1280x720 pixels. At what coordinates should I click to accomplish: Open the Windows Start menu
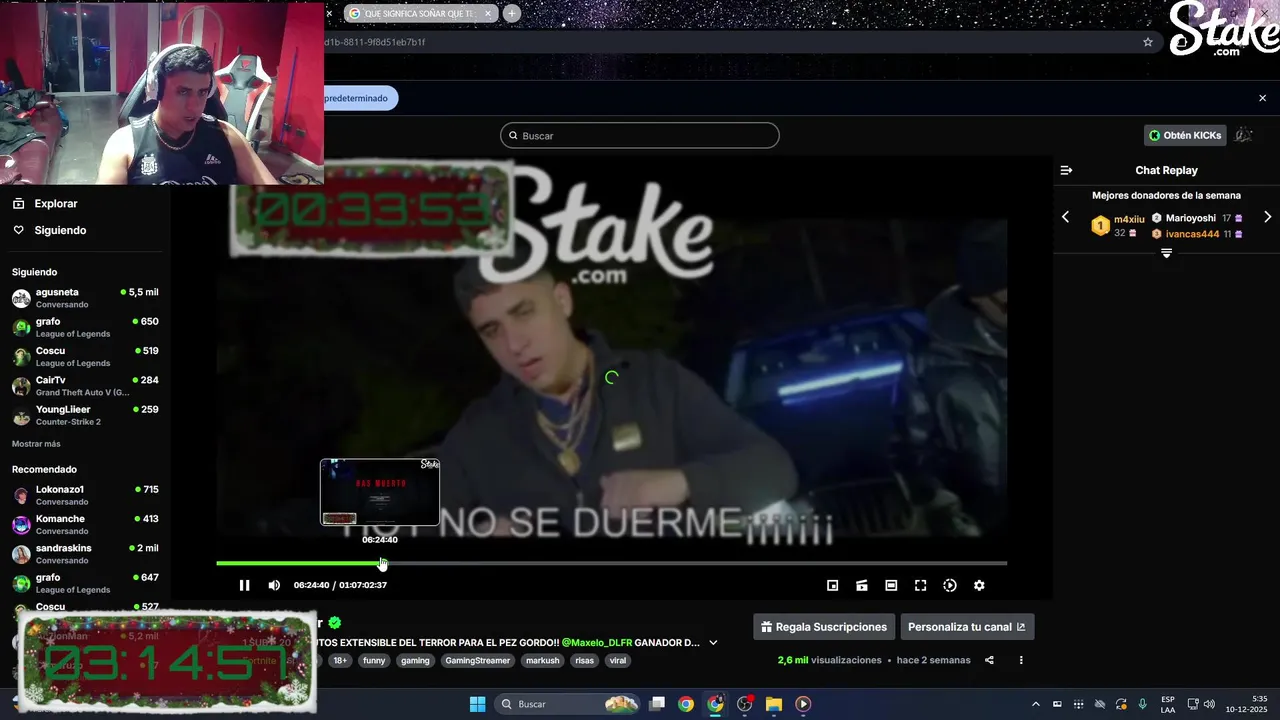coord(477,704)
